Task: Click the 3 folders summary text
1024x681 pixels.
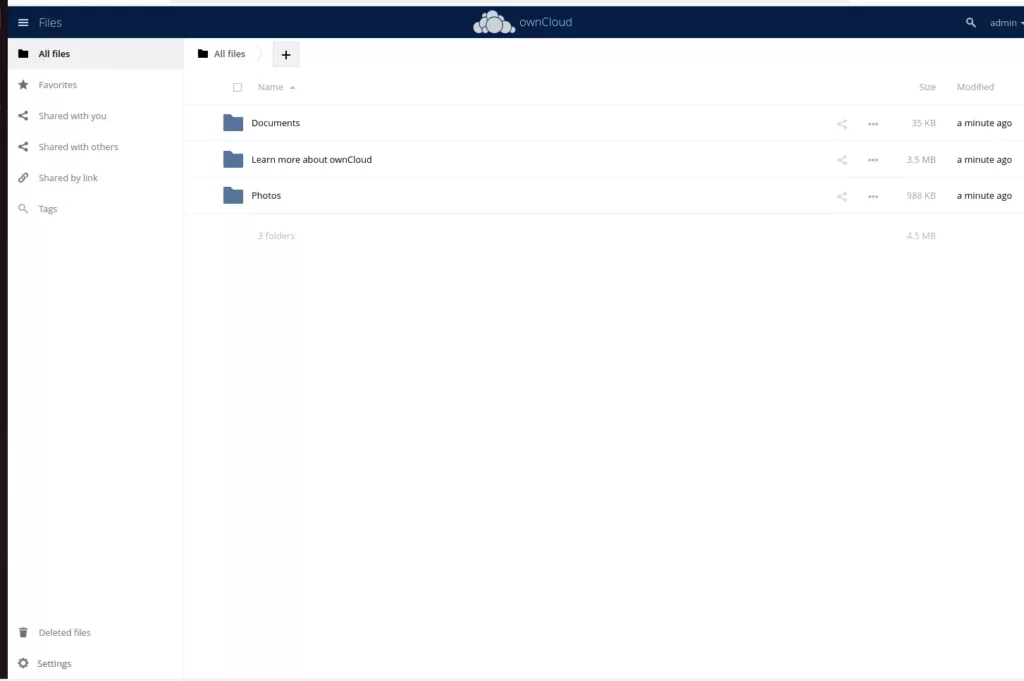Action: click(x=276, y=236)
